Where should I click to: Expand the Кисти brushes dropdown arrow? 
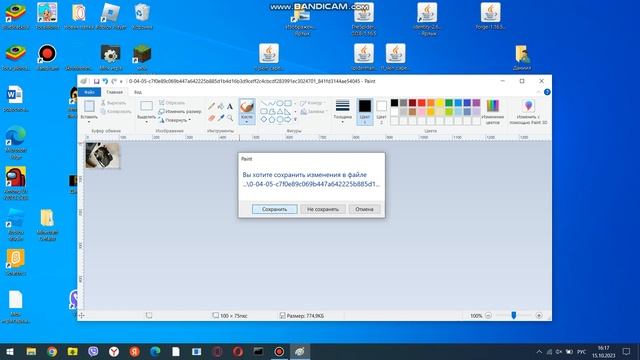point(247,122)
